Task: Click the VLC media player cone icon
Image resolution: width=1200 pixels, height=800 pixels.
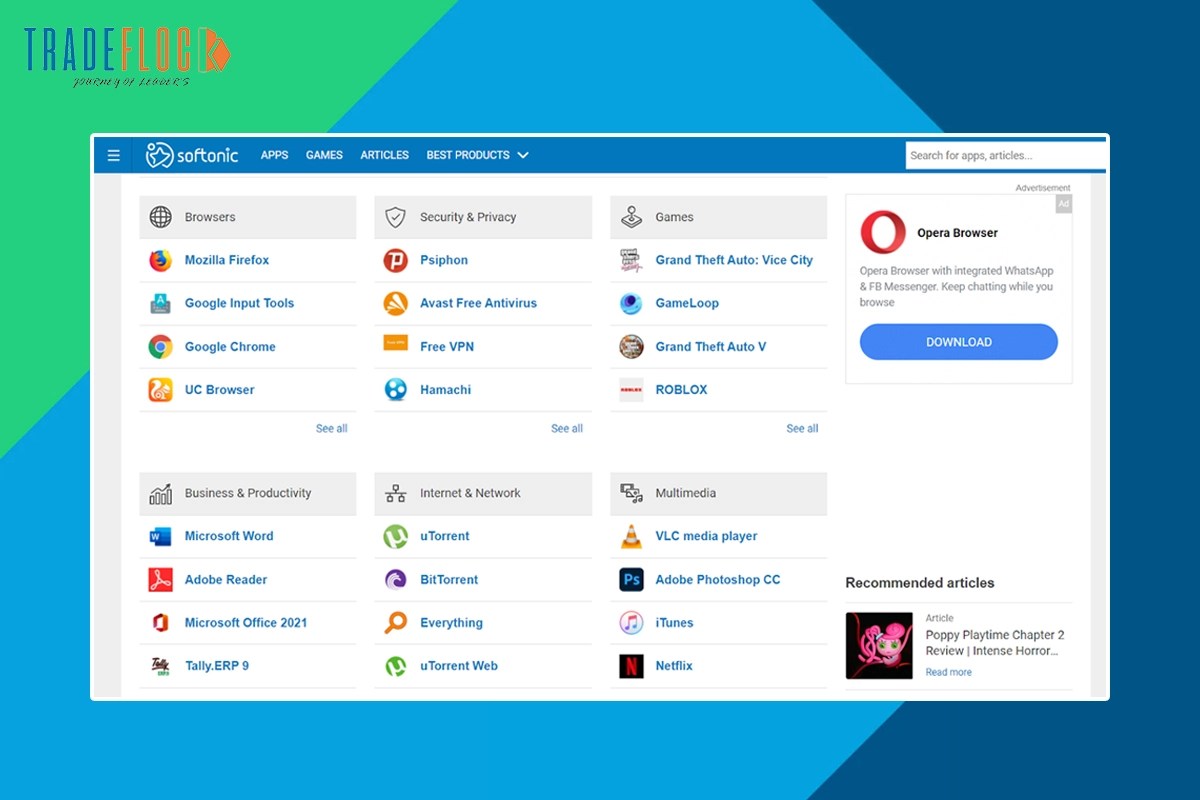Action: (x=631, y=537)
